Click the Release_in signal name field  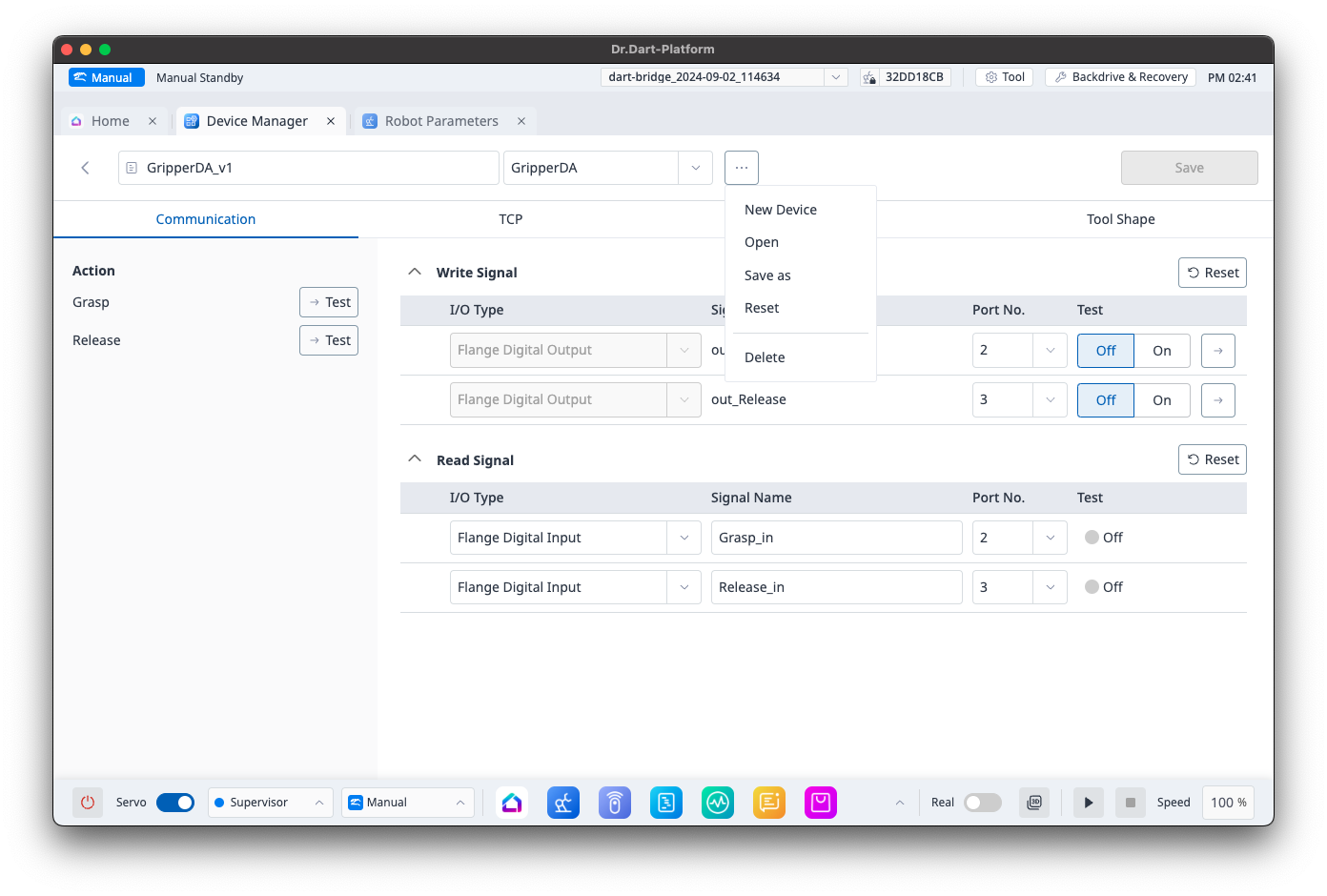pos(836,587)
